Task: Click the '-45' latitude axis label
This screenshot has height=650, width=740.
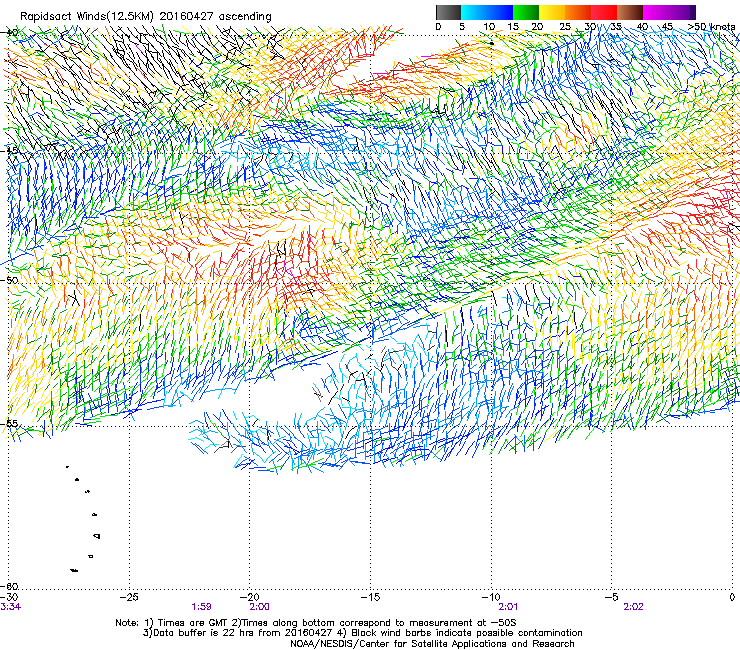Action: [x=10, y=151]
